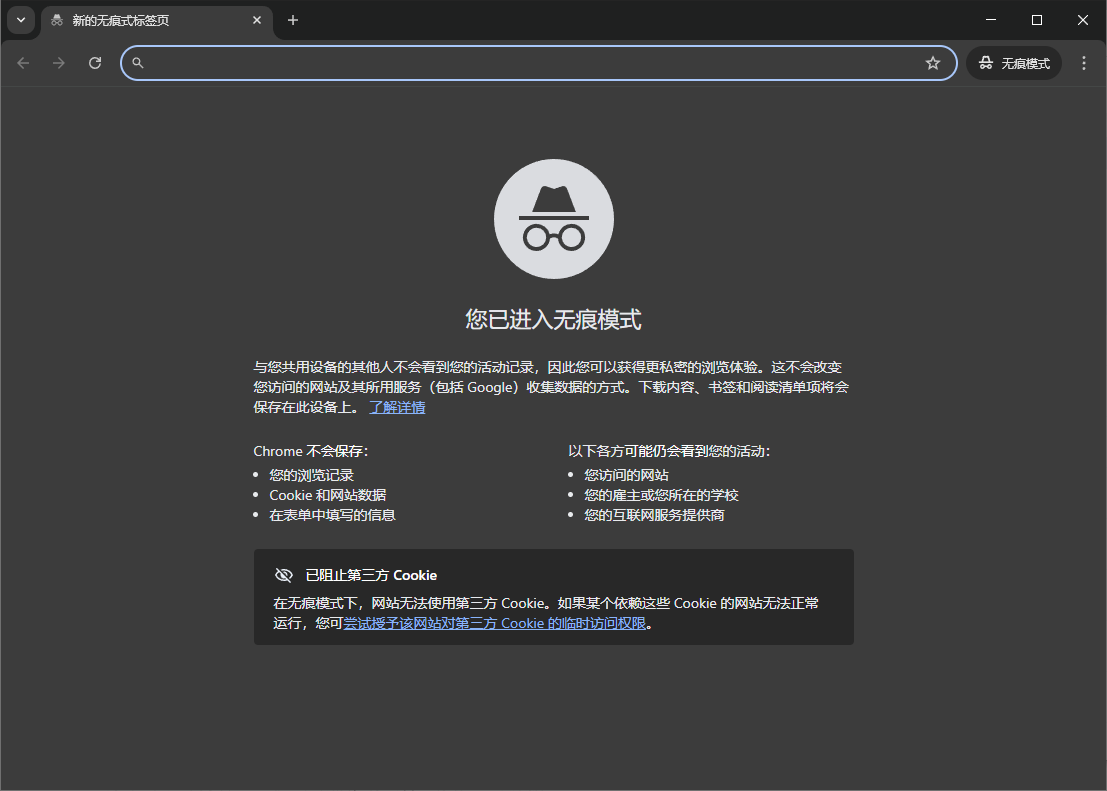Image resolution: width=1107 pixels, height=791 pixels.
Task: Click the forward navigation arrow
Action: click(x=58, y=62)
